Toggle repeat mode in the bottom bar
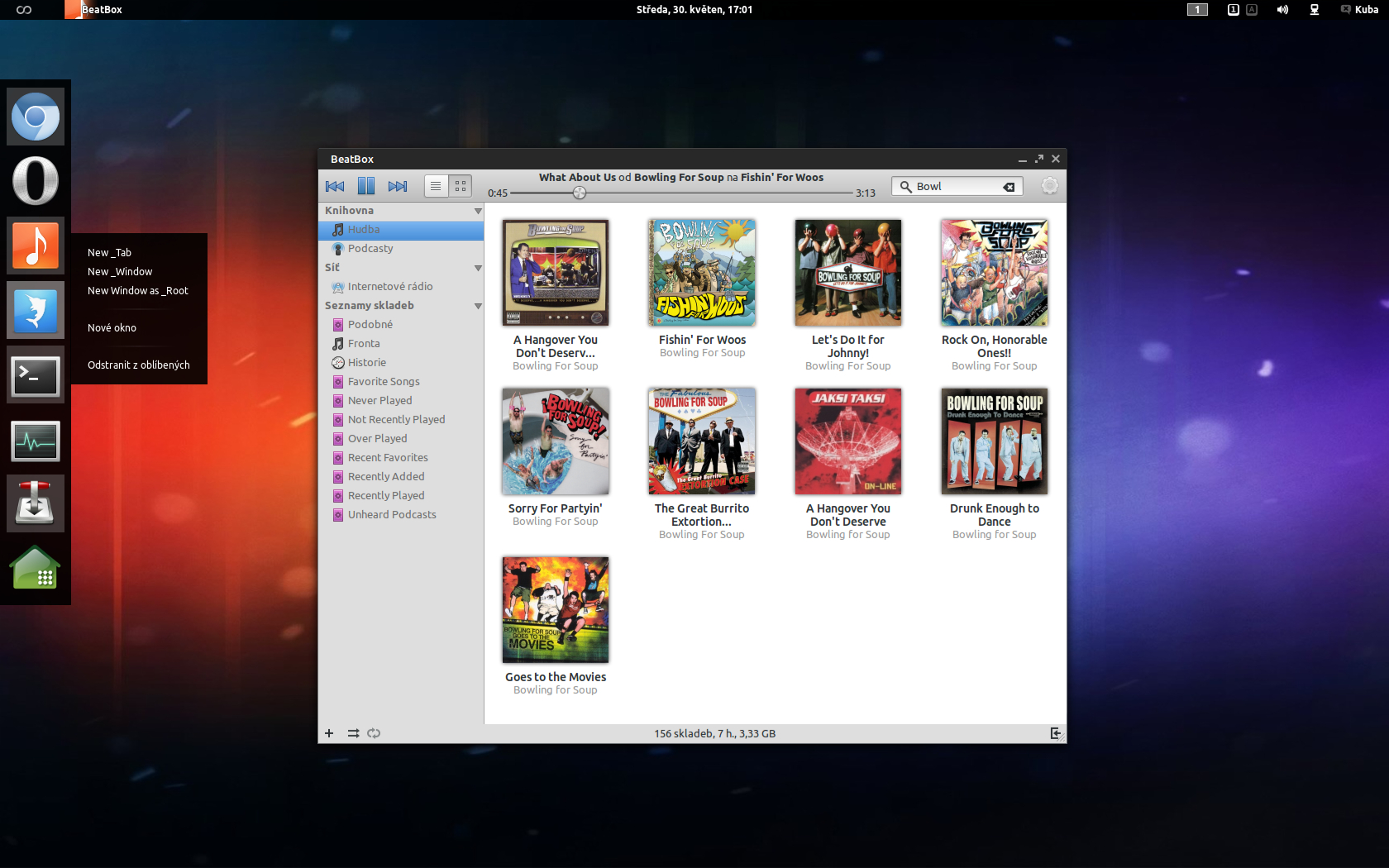 374,733
